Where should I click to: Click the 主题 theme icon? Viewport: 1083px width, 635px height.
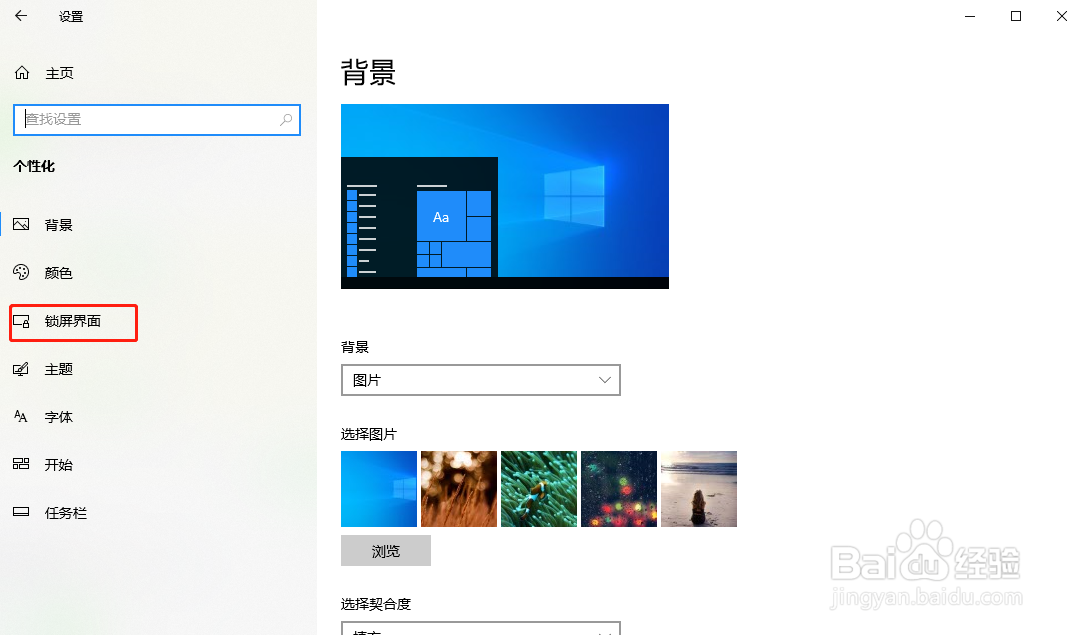click(x=21, y=369)
